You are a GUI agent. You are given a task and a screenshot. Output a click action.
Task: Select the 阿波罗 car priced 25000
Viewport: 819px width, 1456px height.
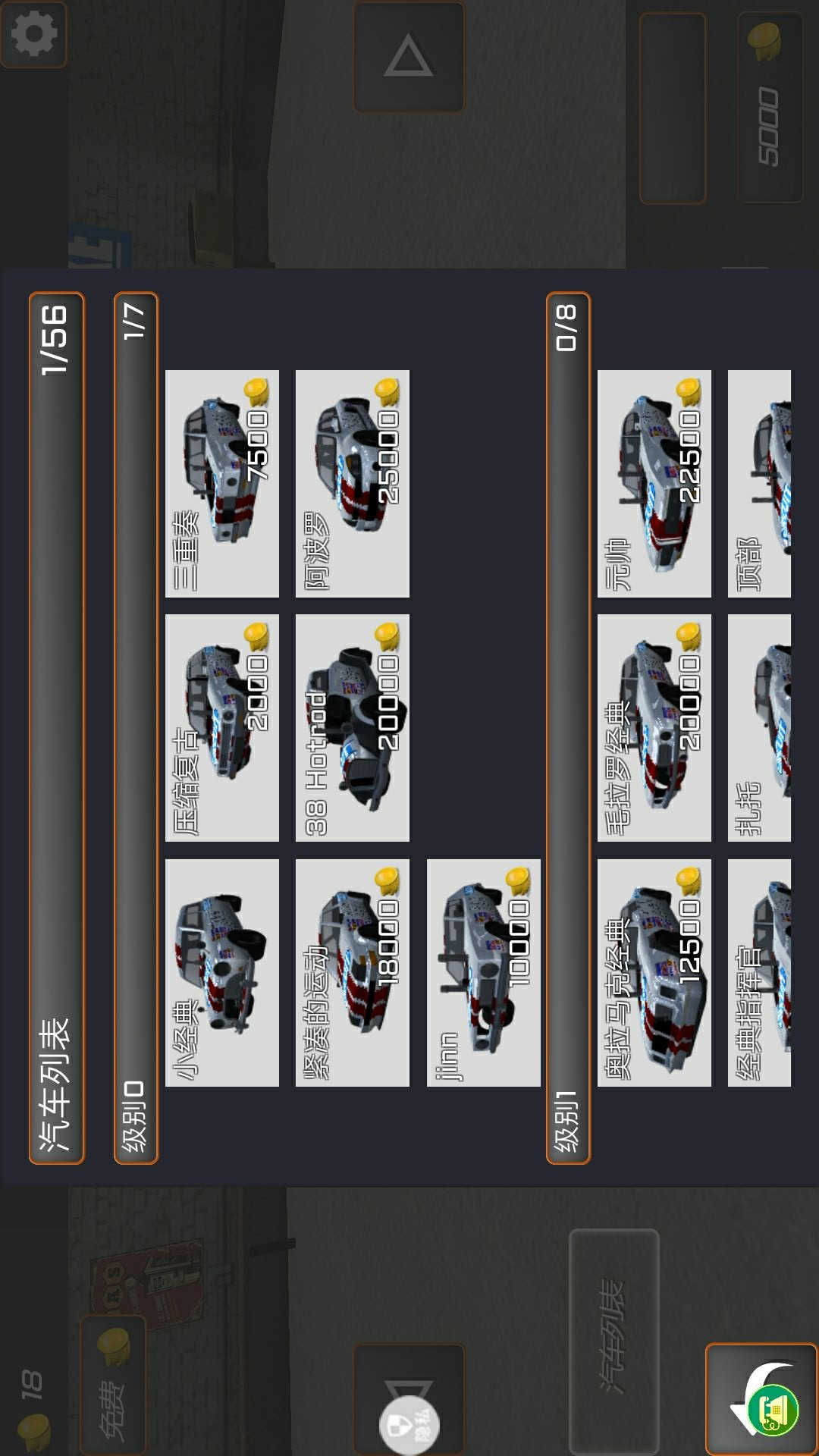[x=353, y=484]
